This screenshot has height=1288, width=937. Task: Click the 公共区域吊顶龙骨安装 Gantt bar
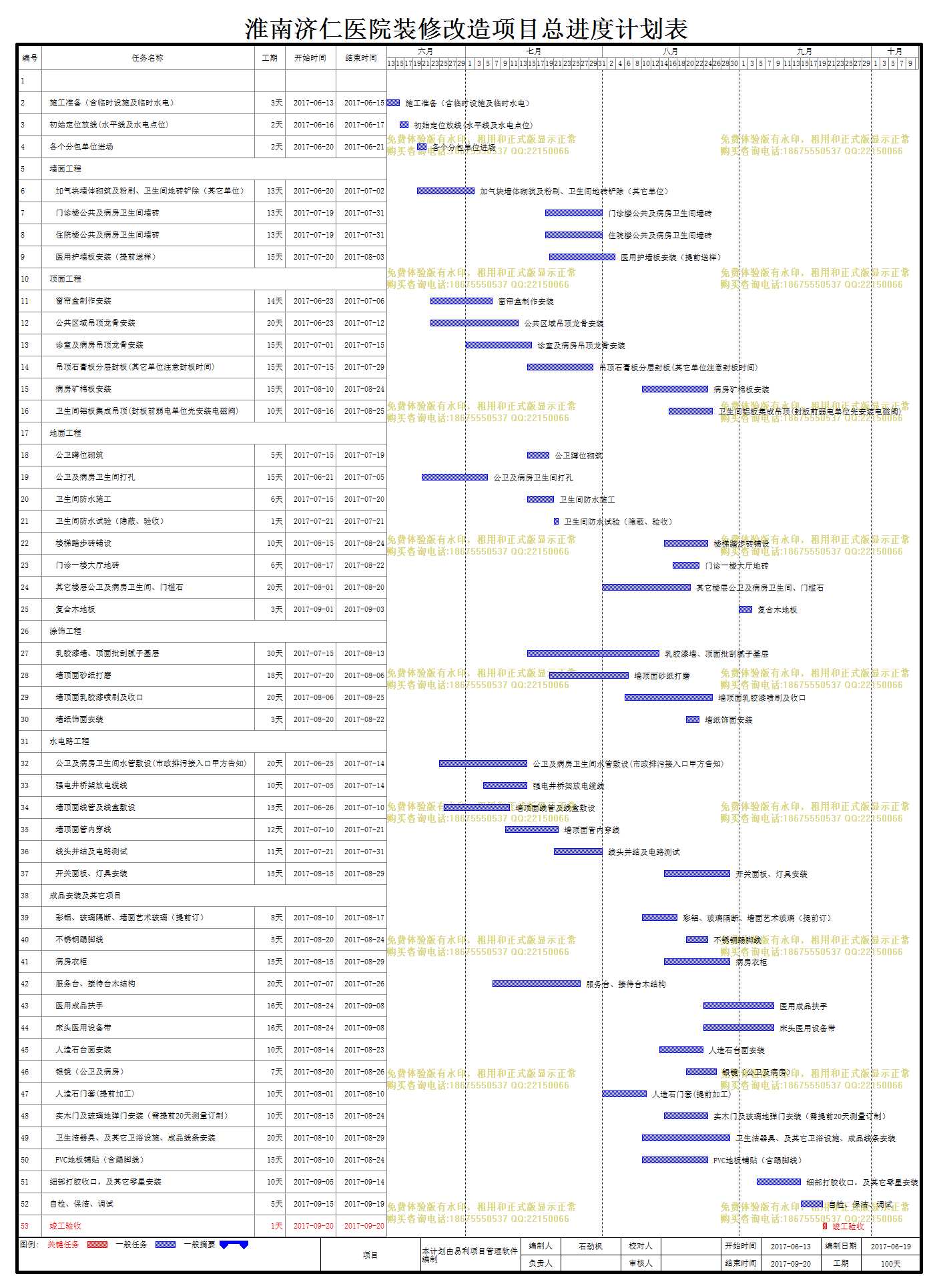coord(475,323)
